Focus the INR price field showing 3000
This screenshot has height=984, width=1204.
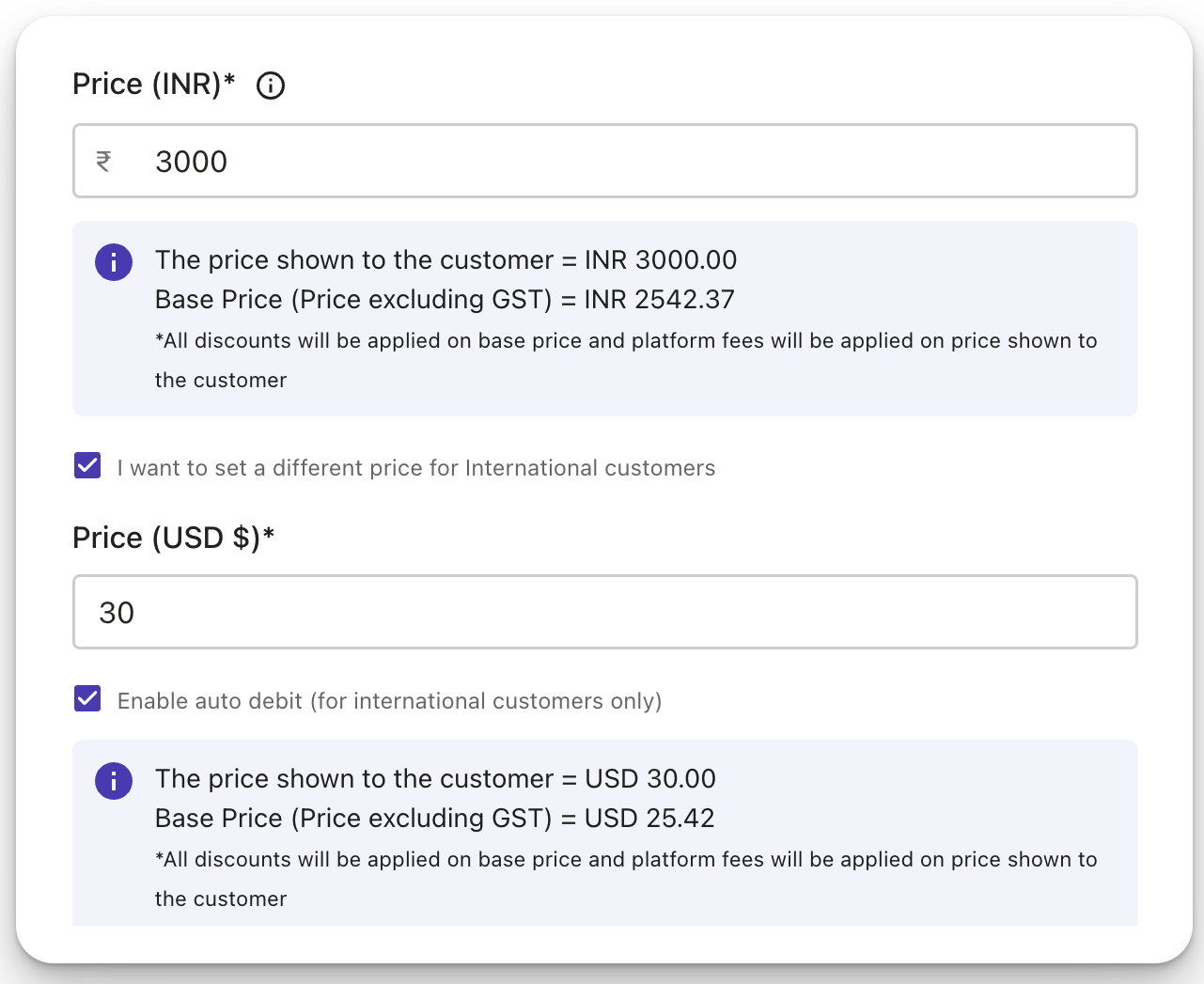(x=605, y=161)
